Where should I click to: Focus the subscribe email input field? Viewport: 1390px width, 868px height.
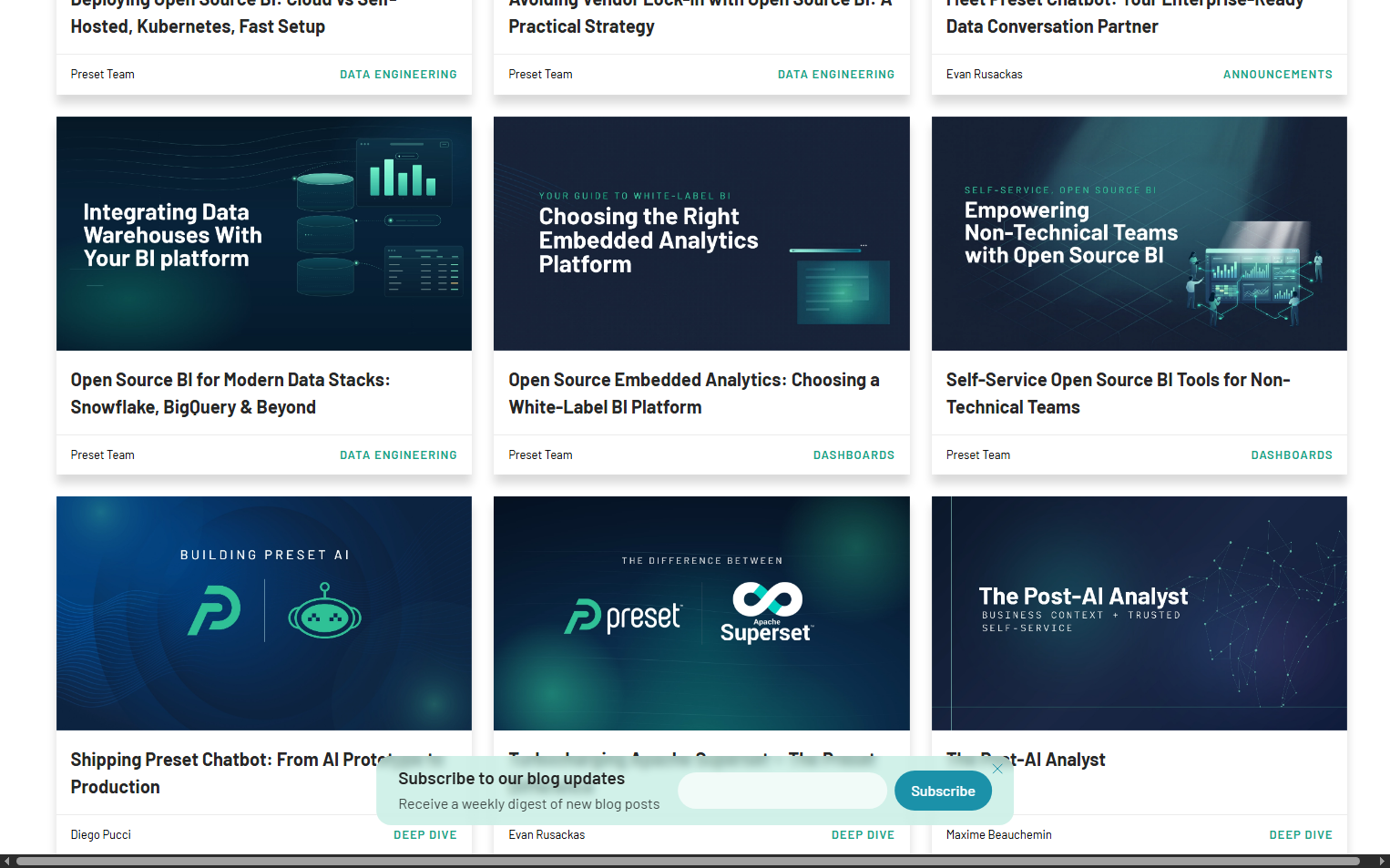click(782, 791)
